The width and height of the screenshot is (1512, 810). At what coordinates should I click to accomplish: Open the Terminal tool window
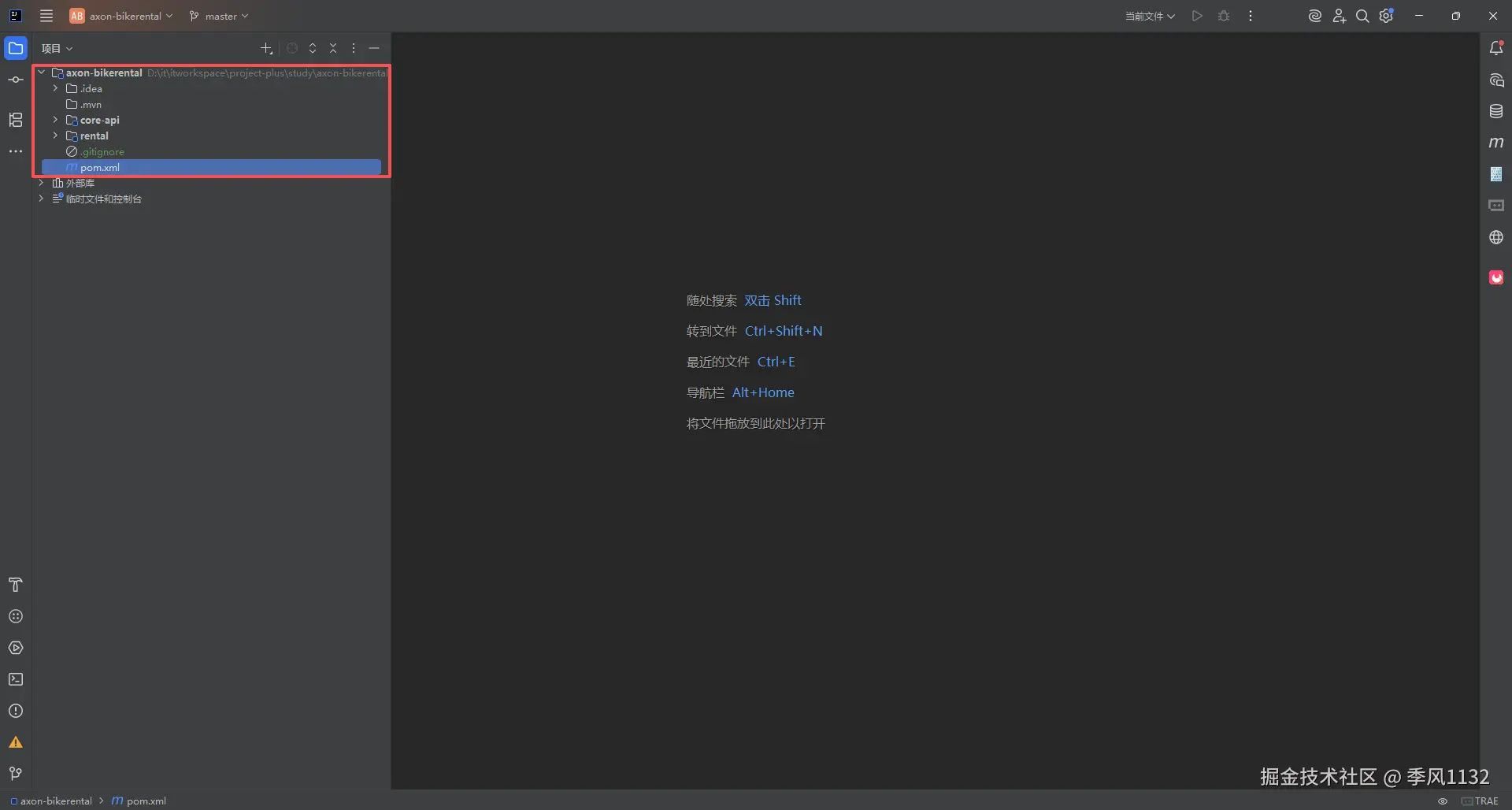click(x=16, y=679)
